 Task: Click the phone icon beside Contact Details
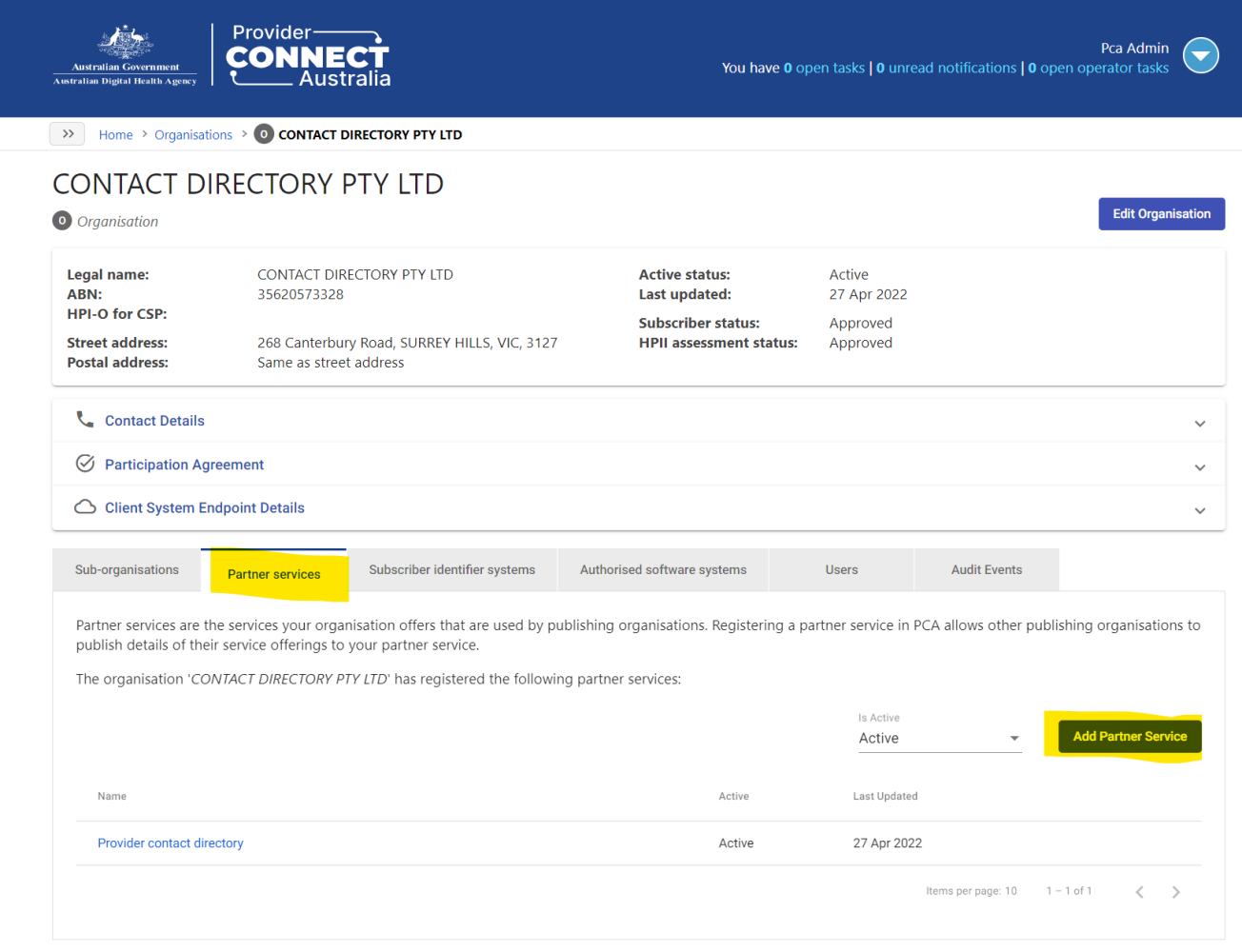pyautogui.click(x=85, y=419)
